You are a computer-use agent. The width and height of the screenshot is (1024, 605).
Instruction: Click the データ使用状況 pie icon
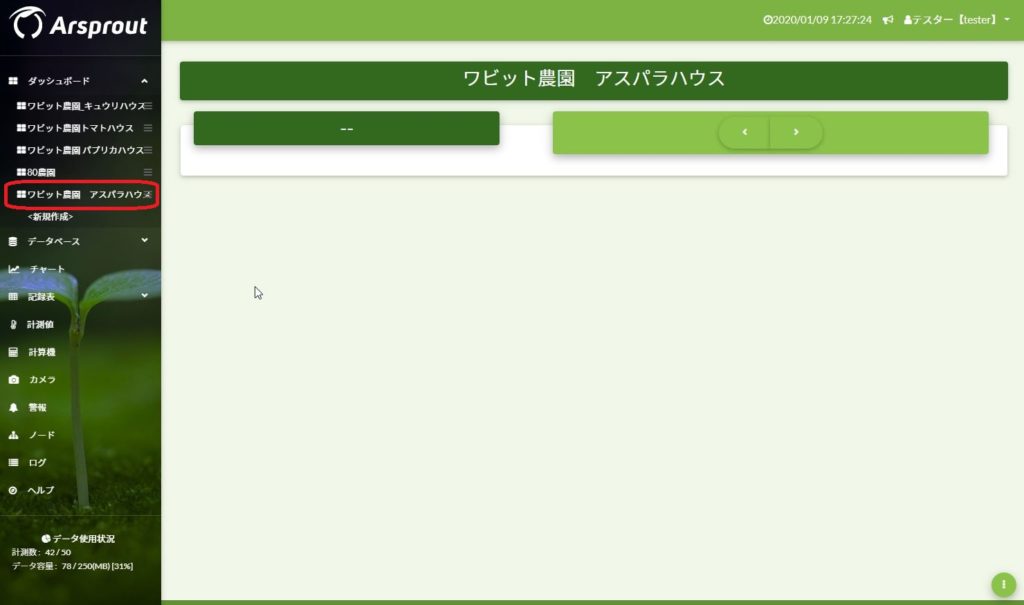tap(46, 539)
